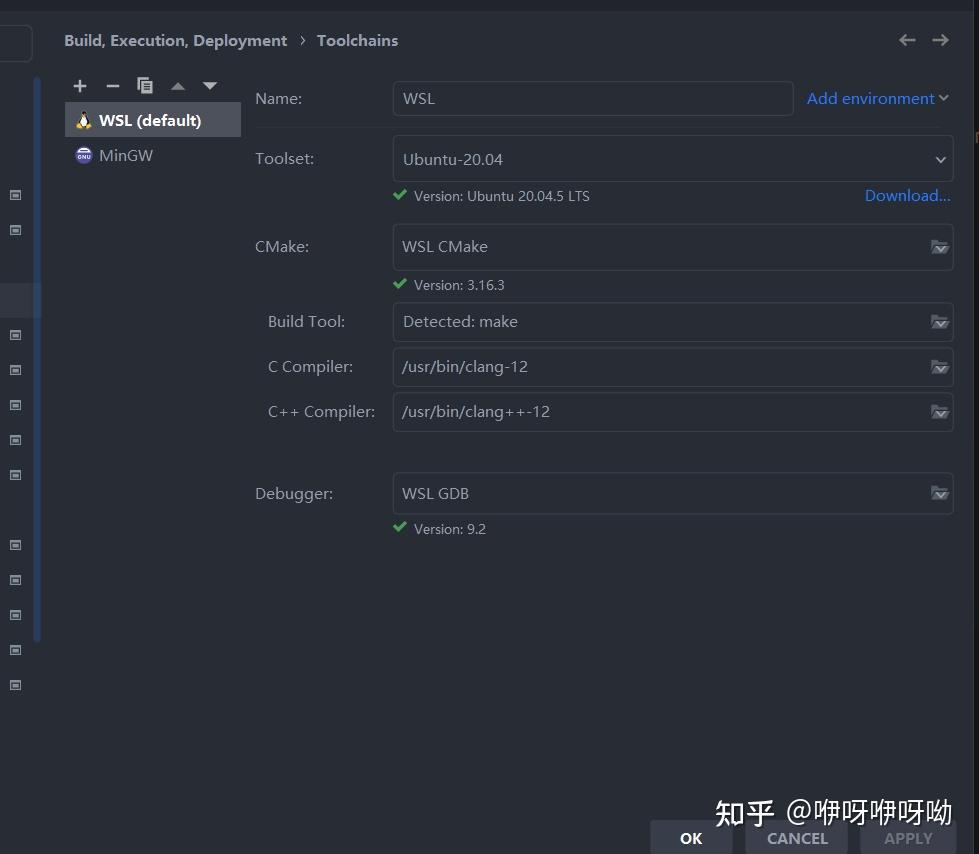The height and width of the screenshot is (854, 979).
Task: Confirm settings with the OK button
Action: click(x=690, y=838)
